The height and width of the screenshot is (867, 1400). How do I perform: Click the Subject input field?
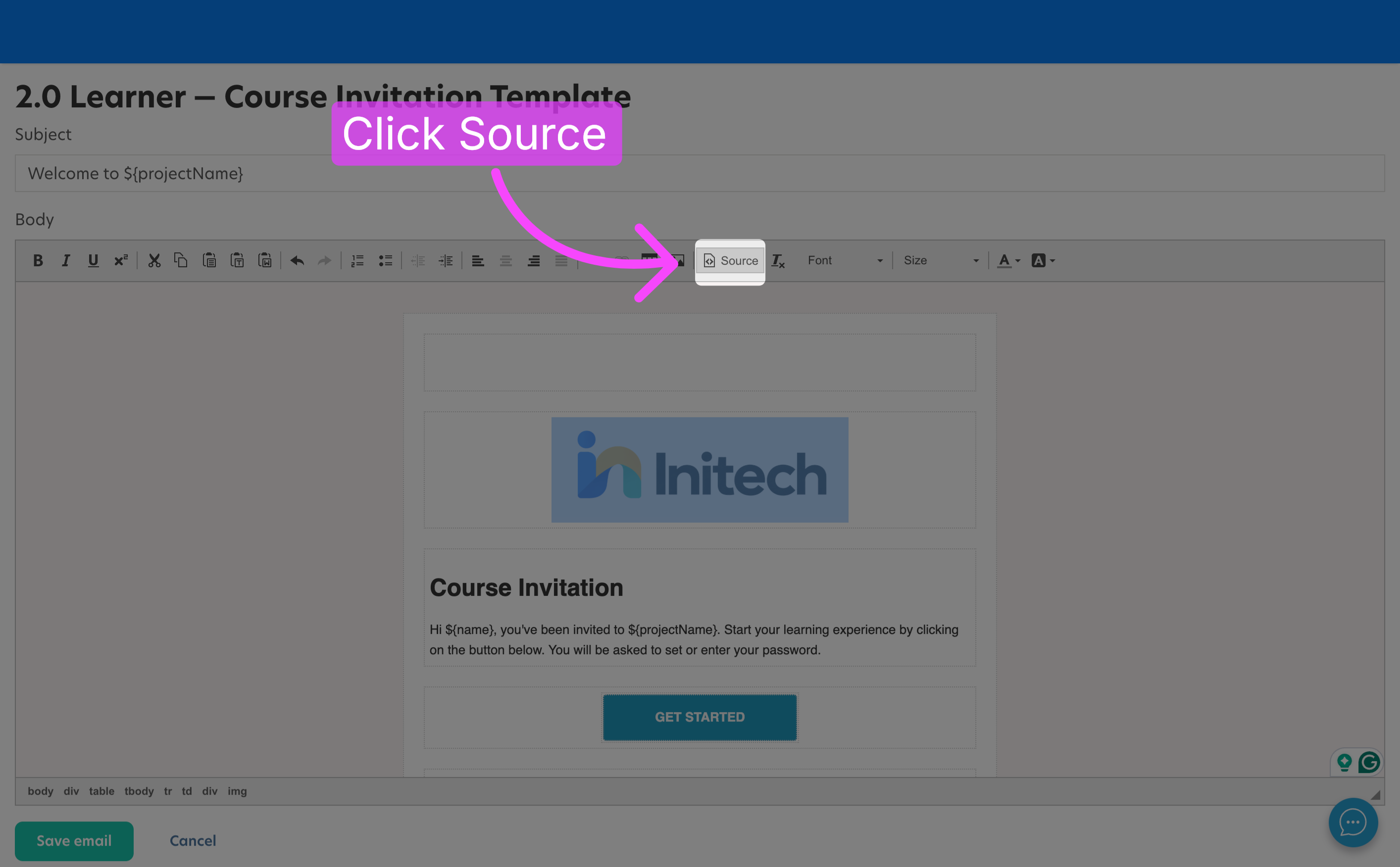point(700,173)
